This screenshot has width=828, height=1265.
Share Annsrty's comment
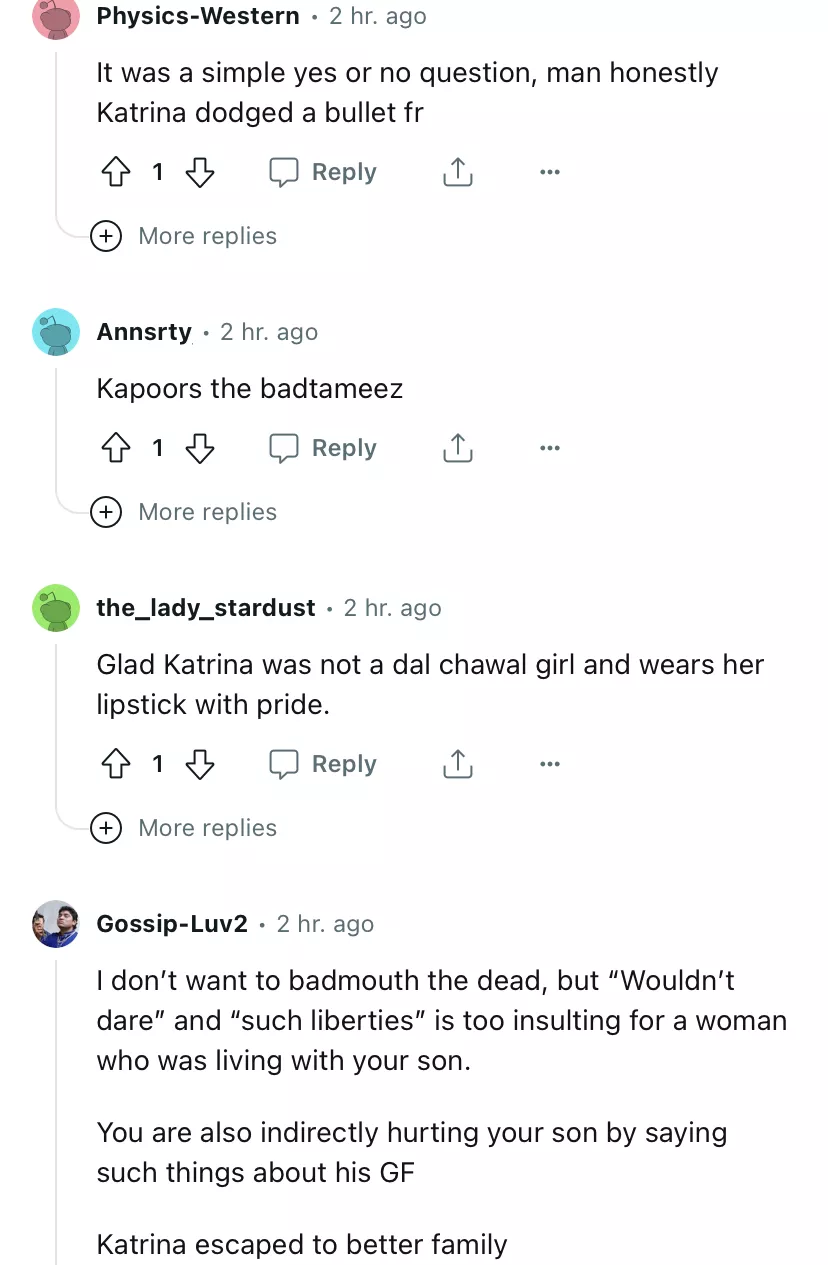point(457,449)
